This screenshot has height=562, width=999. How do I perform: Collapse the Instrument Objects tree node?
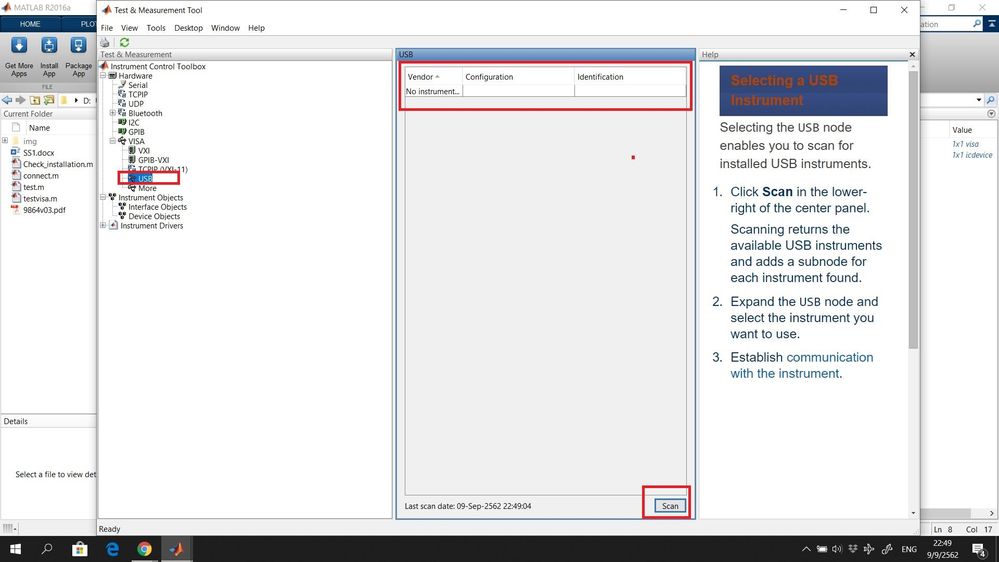click(103, 198)
